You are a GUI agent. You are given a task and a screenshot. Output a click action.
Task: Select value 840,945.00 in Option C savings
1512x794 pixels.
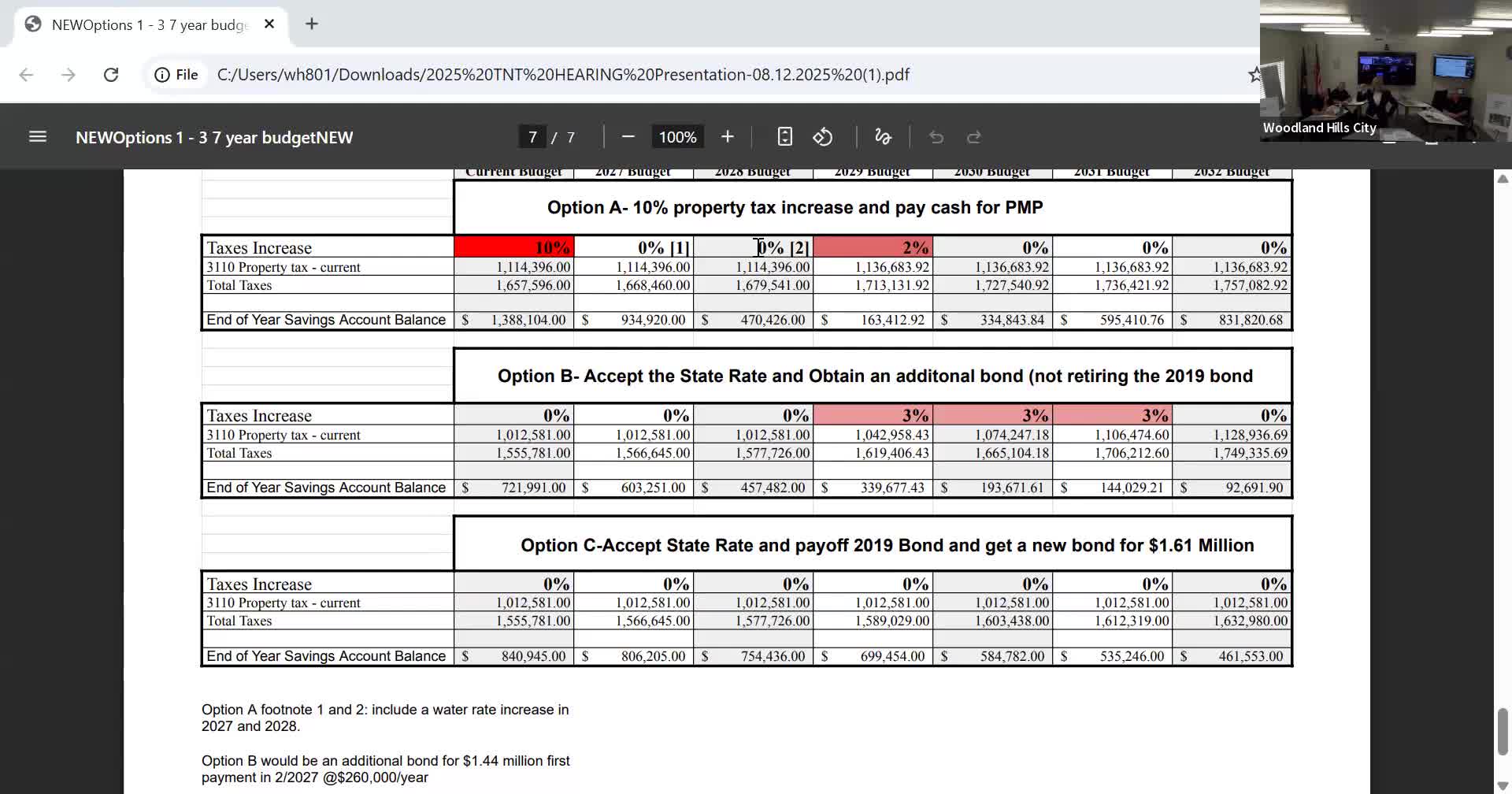(533, 656)
